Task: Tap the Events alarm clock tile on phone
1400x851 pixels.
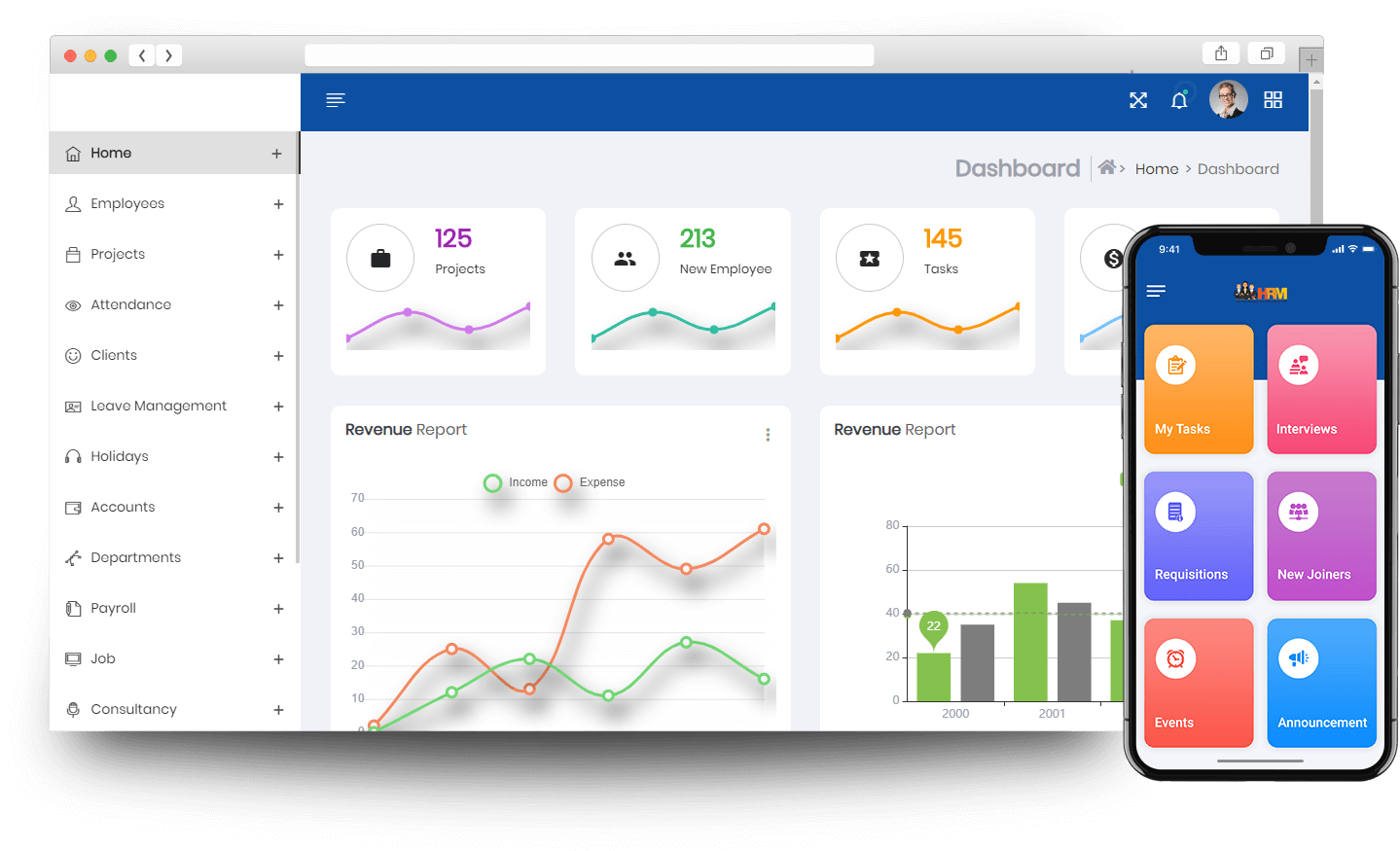Action: (1199, 683)
